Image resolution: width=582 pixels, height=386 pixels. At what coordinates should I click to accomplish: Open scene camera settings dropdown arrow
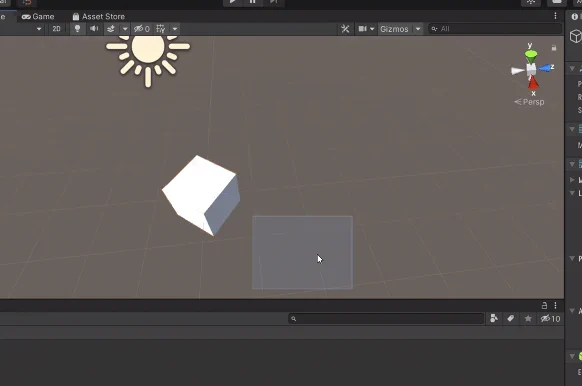[372, 29]
